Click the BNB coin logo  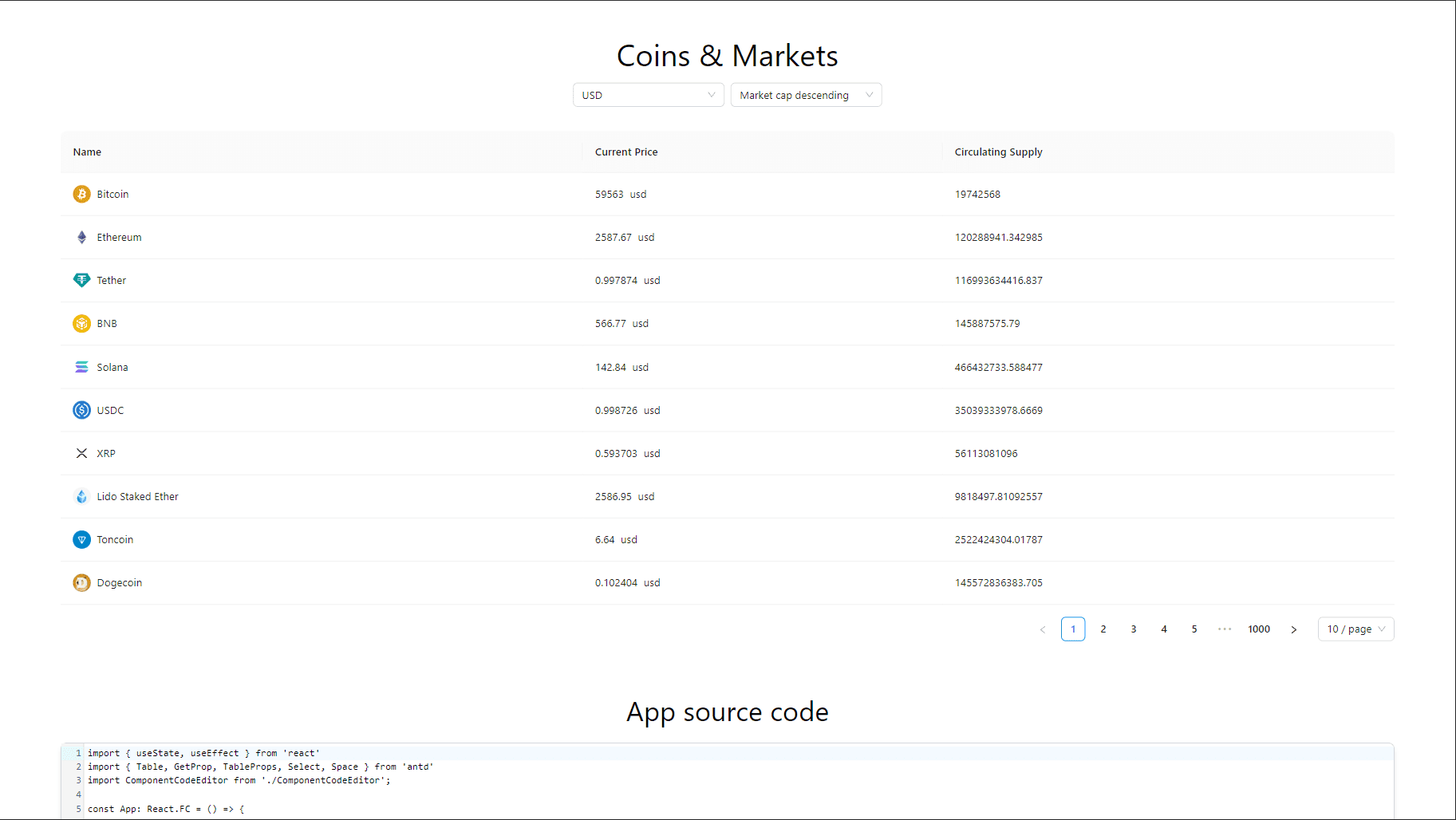[x=81, y=323]
